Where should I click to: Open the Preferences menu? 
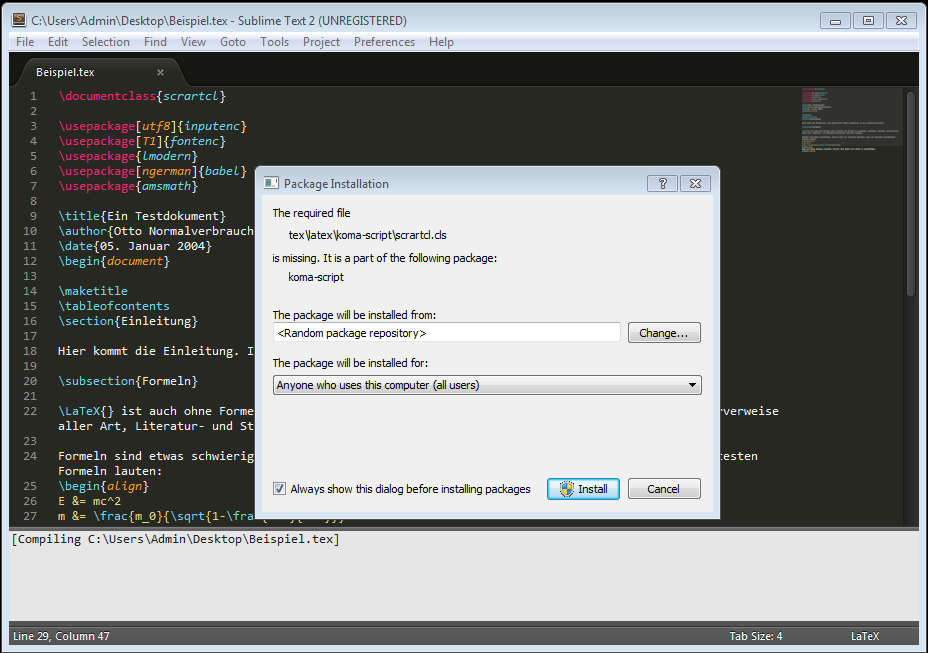tap(385, 42)
